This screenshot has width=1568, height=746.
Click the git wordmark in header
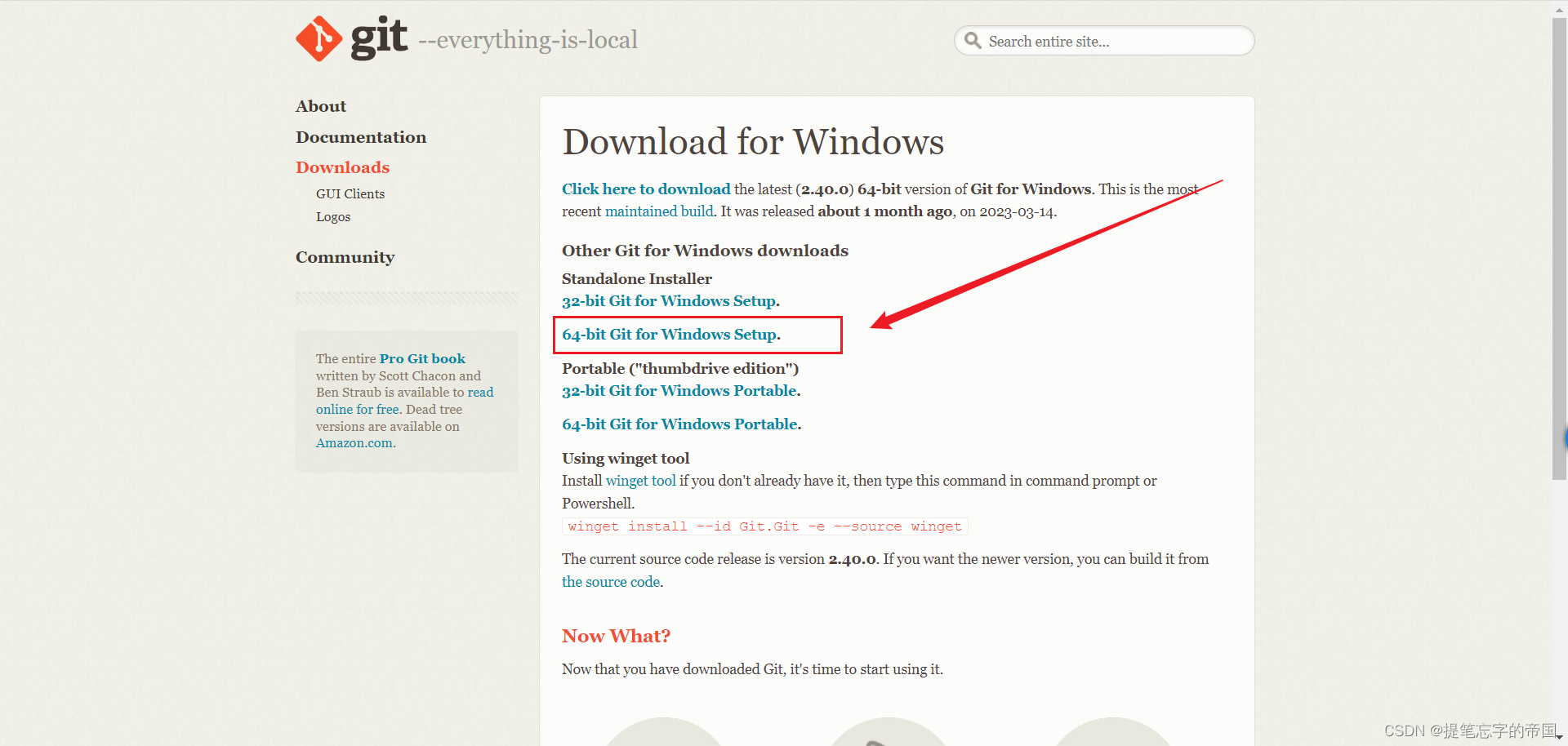tap(379, 38)
